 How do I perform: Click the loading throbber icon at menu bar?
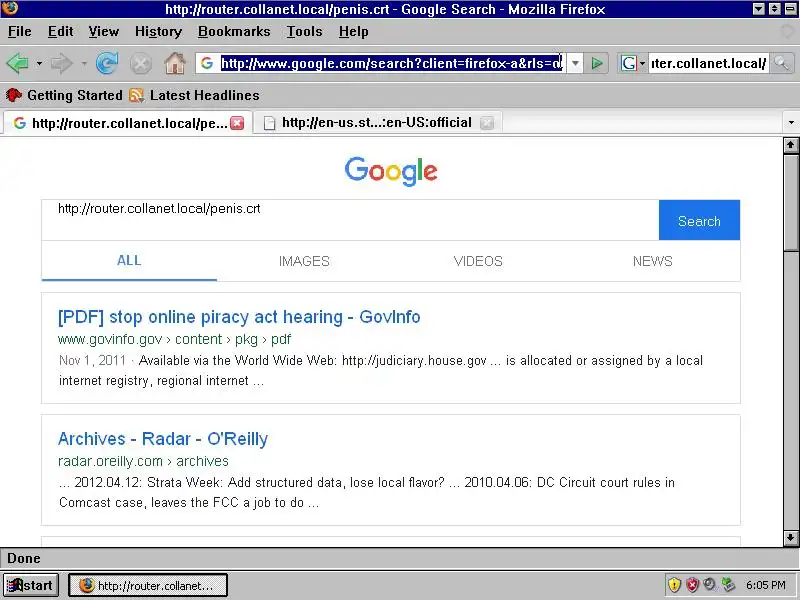point(788,32)
